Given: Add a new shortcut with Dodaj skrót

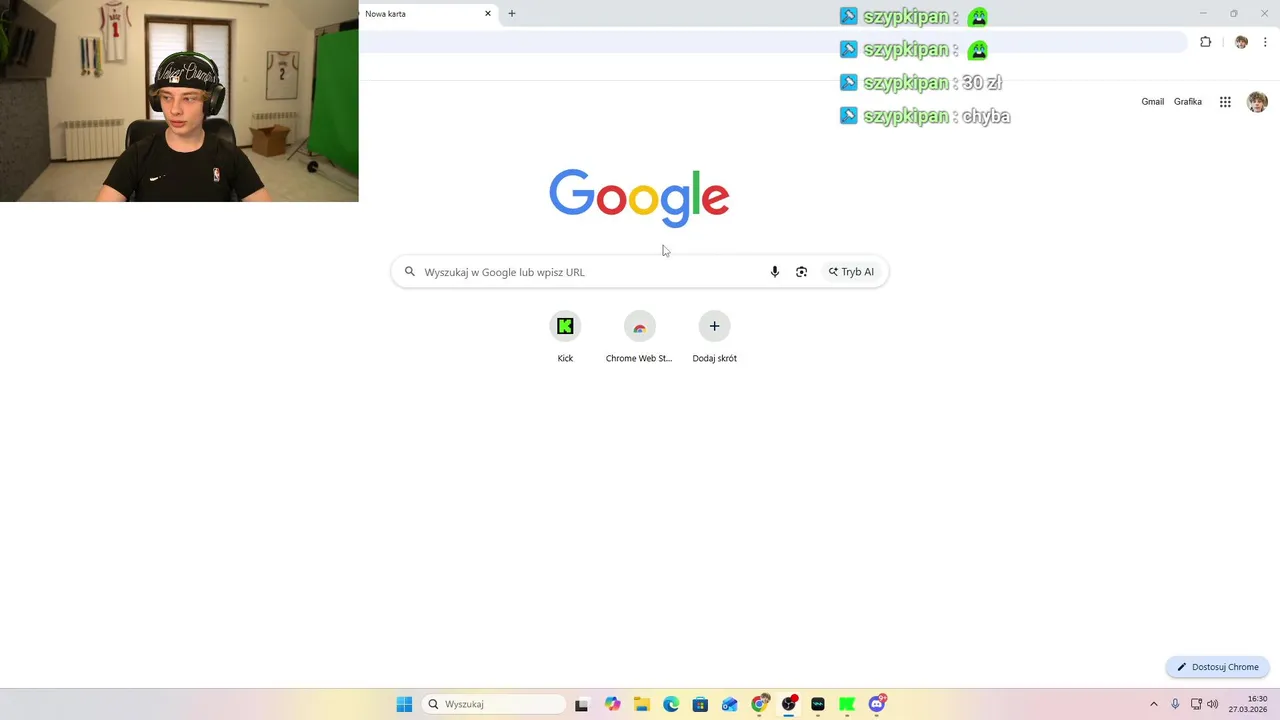Looking at the screenshot, I should (x=714, y=337).
